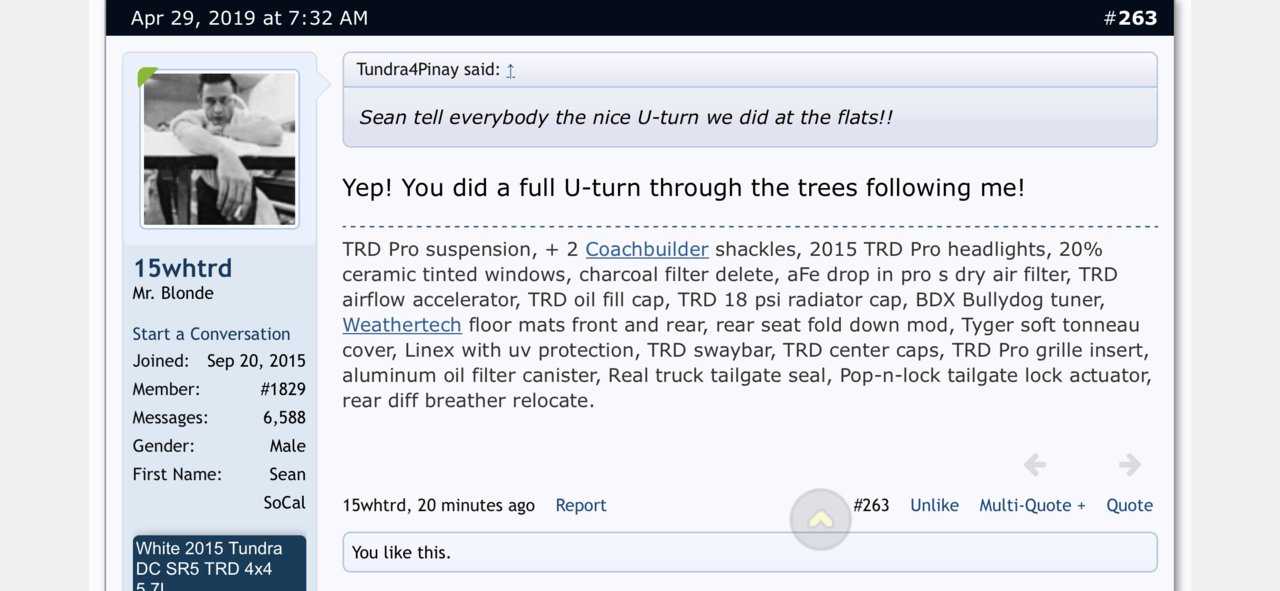Start a Conversation with 15whtrd
This screenshot has height=591, width=1280.
pos(211,334)
